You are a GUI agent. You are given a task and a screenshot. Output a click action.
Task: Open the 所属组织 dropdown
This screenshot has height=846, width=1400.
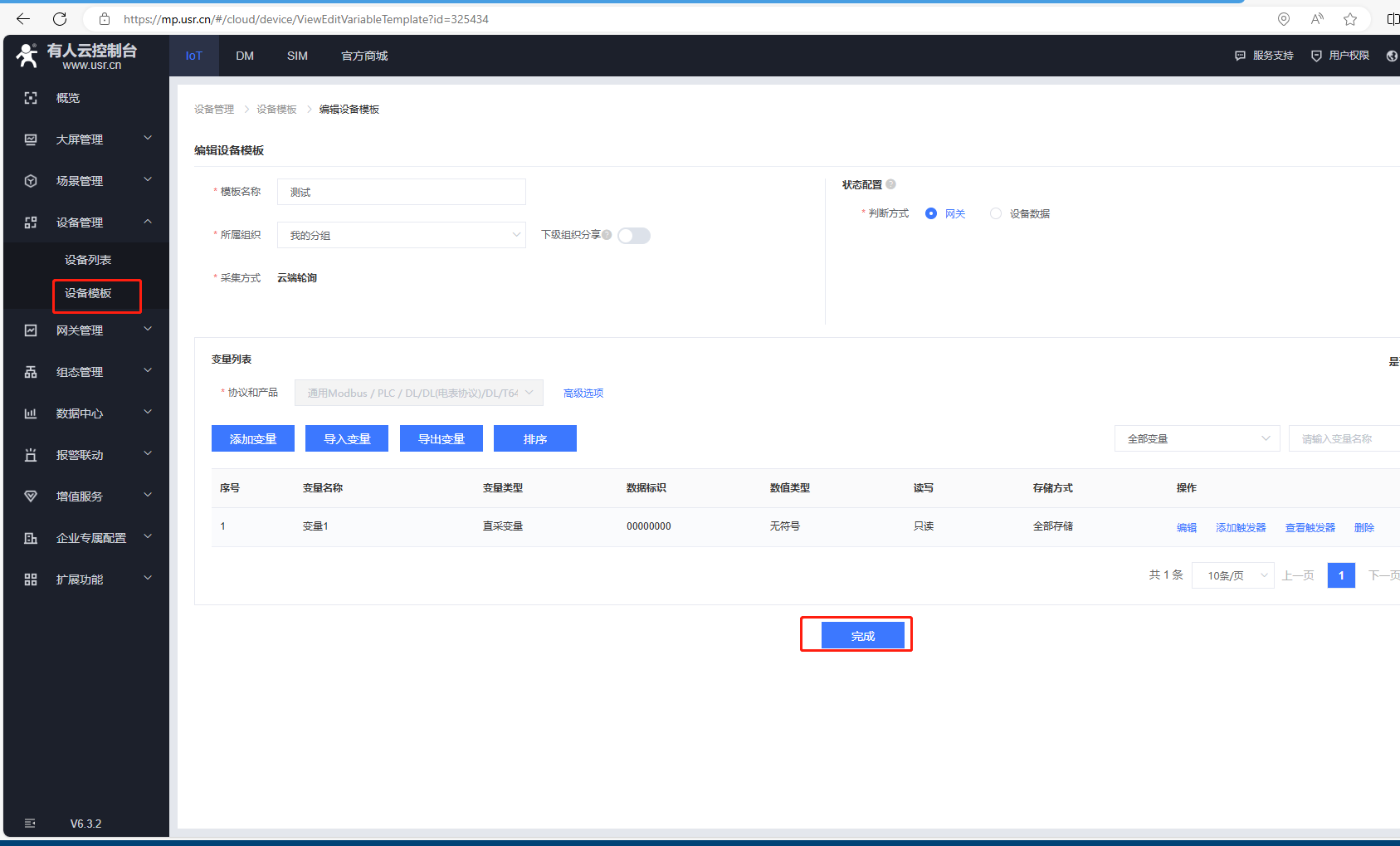401,235
